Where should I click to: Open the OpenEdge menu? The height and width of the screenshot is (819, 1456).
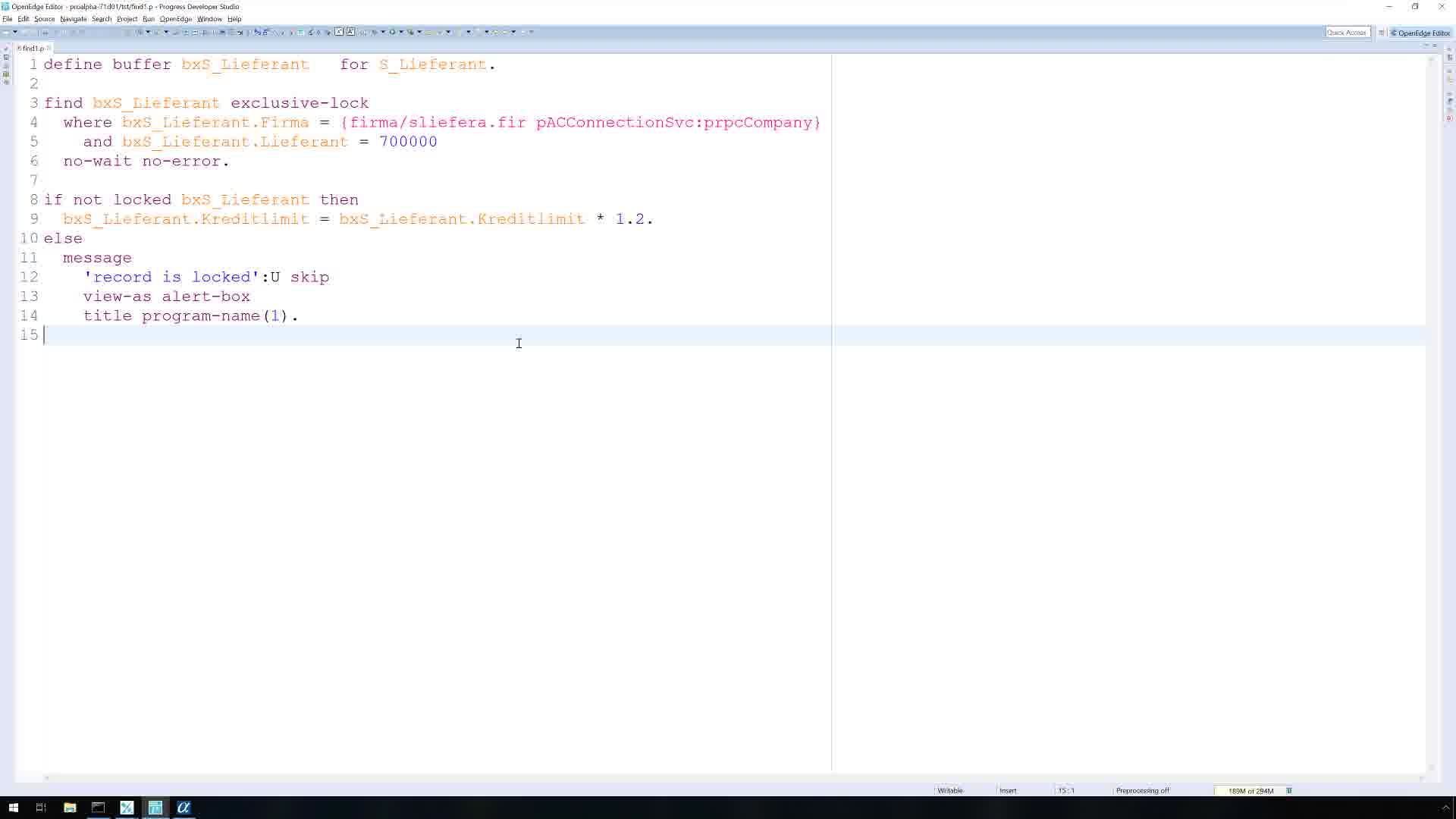[175, 19]
